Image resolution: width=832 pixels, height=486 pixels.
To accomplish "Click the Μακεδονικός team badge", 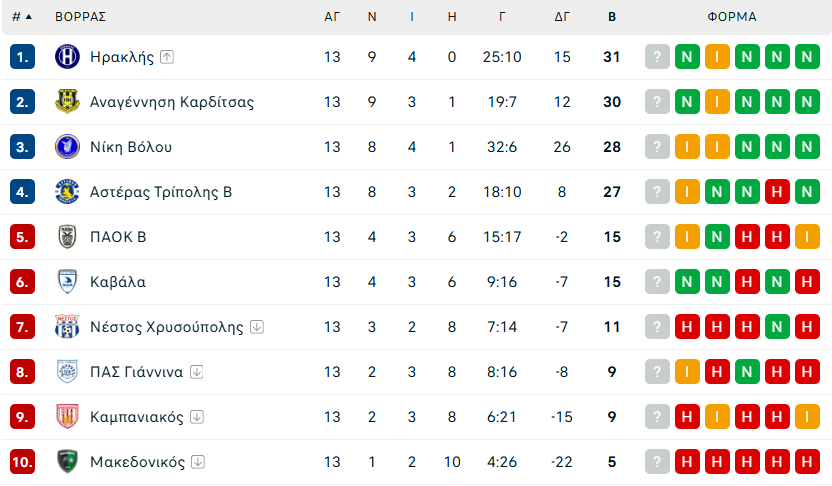I will (x=66, y=462).
